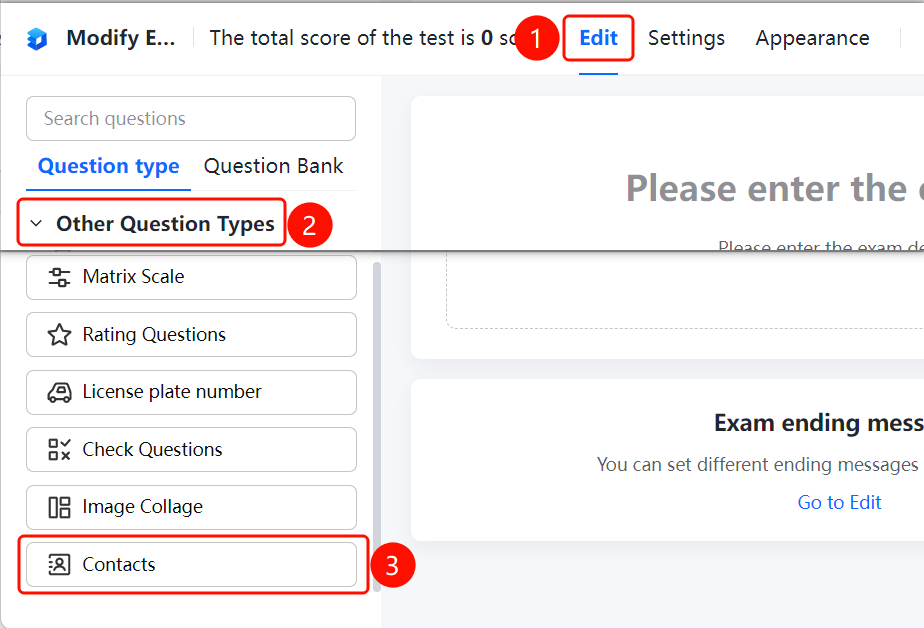Click the Check Questions checkbox icon
Viewport: 924px width, 628px height.
pyautogui.click(x=59, y=449)
